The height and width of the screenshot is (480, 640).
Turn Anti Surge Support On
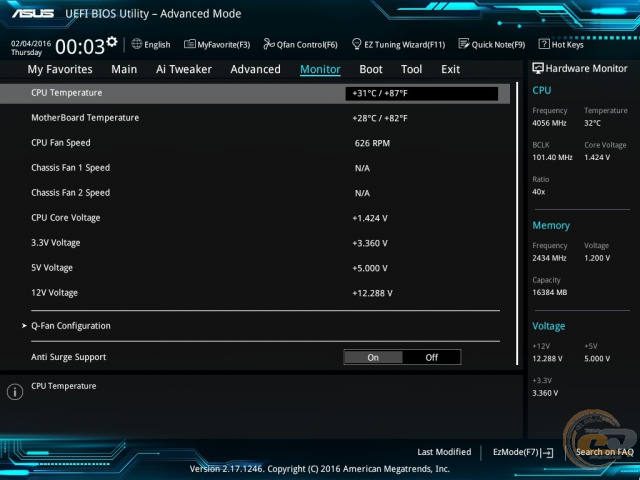(x=373, y=358)
